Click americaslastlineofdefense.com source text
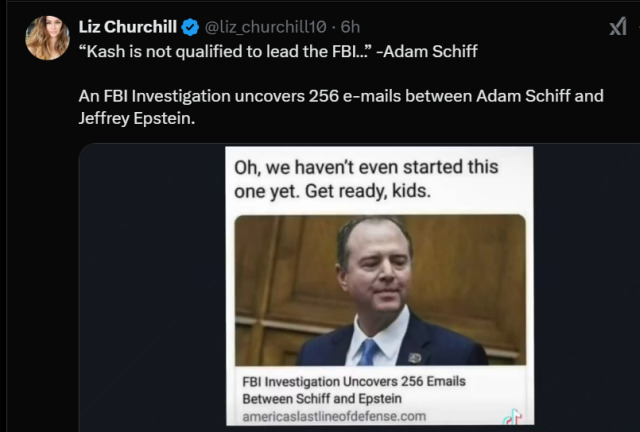This screenshot has height=432, width=640. pyautogui.click(x=335, y=416)
